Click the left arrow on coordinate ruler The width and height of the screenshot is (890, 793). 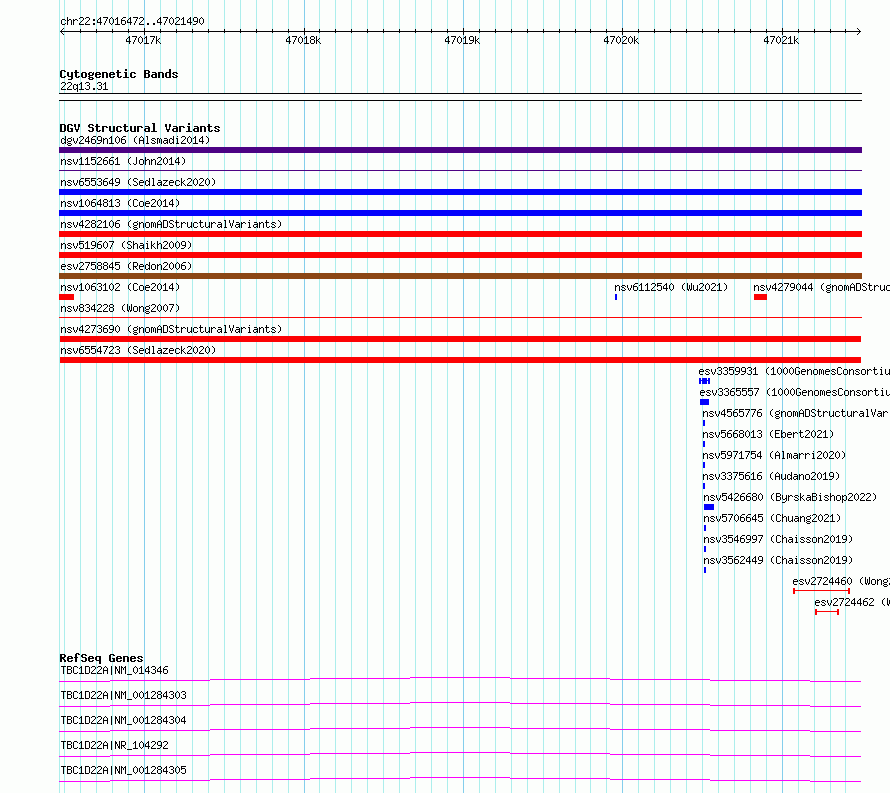click(63, 31)
